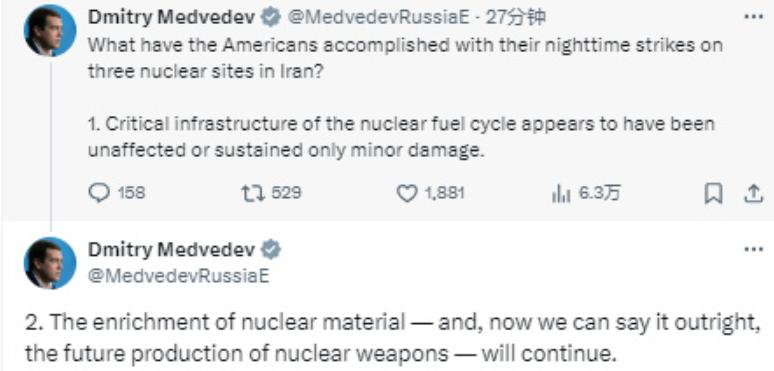Click @MedvedevRussiaE handle below second name
Image resolution: width=774 pixels, height=371 pixels.
(x=179, y=276)
